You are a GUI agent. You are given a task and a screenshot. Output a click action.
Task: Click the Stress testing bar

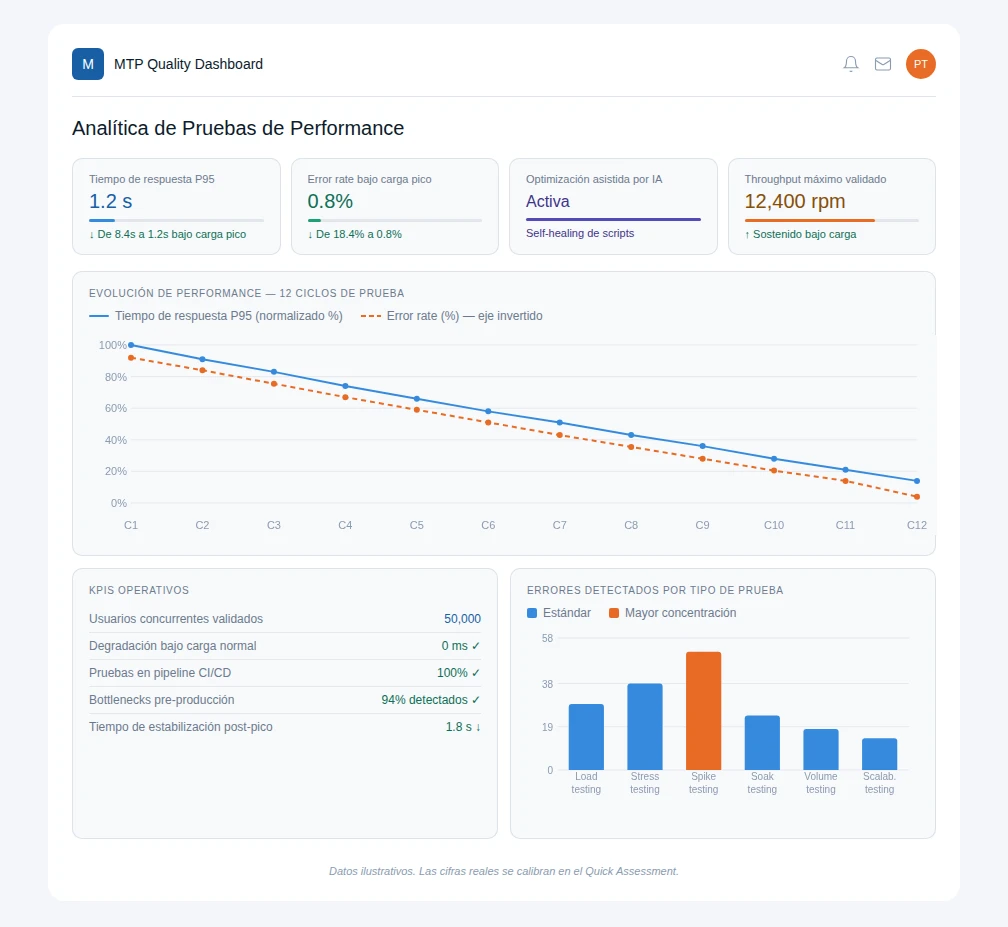pyautogui.click(x=645, y=726)
